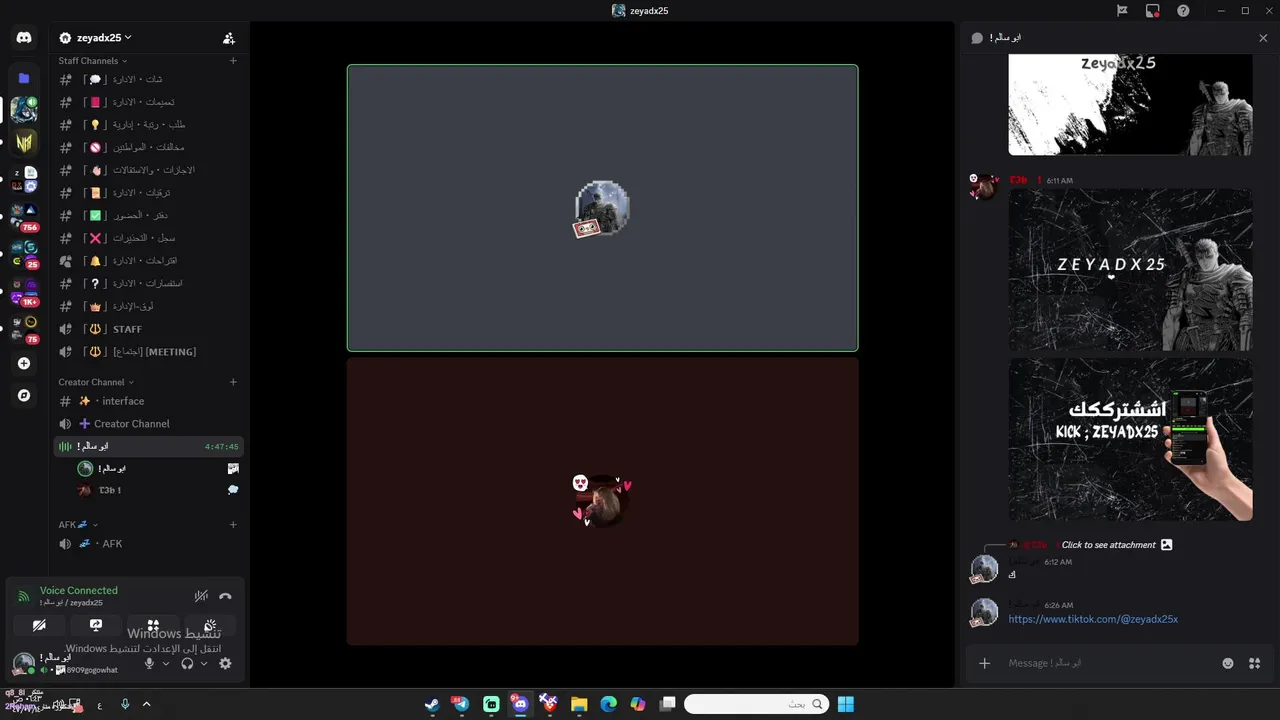Select user Ƹ3b in voice channel list
The width and height of the screenshot is (1280, 720).
click(x=158, y=490)
